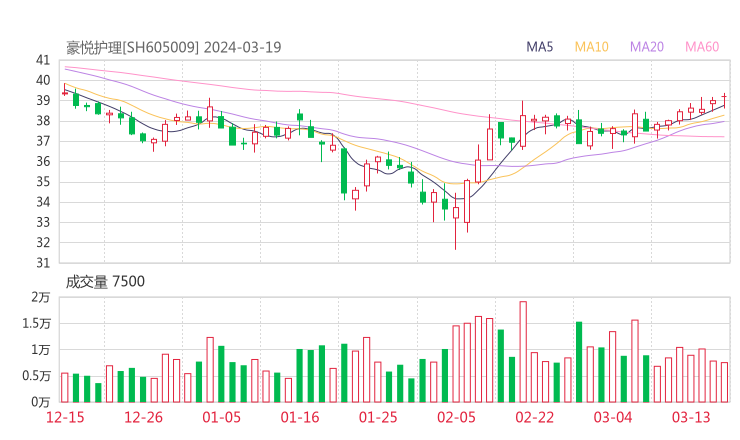
Task: Click the 03-13 date axis label
Action: (x=691, y=417)
